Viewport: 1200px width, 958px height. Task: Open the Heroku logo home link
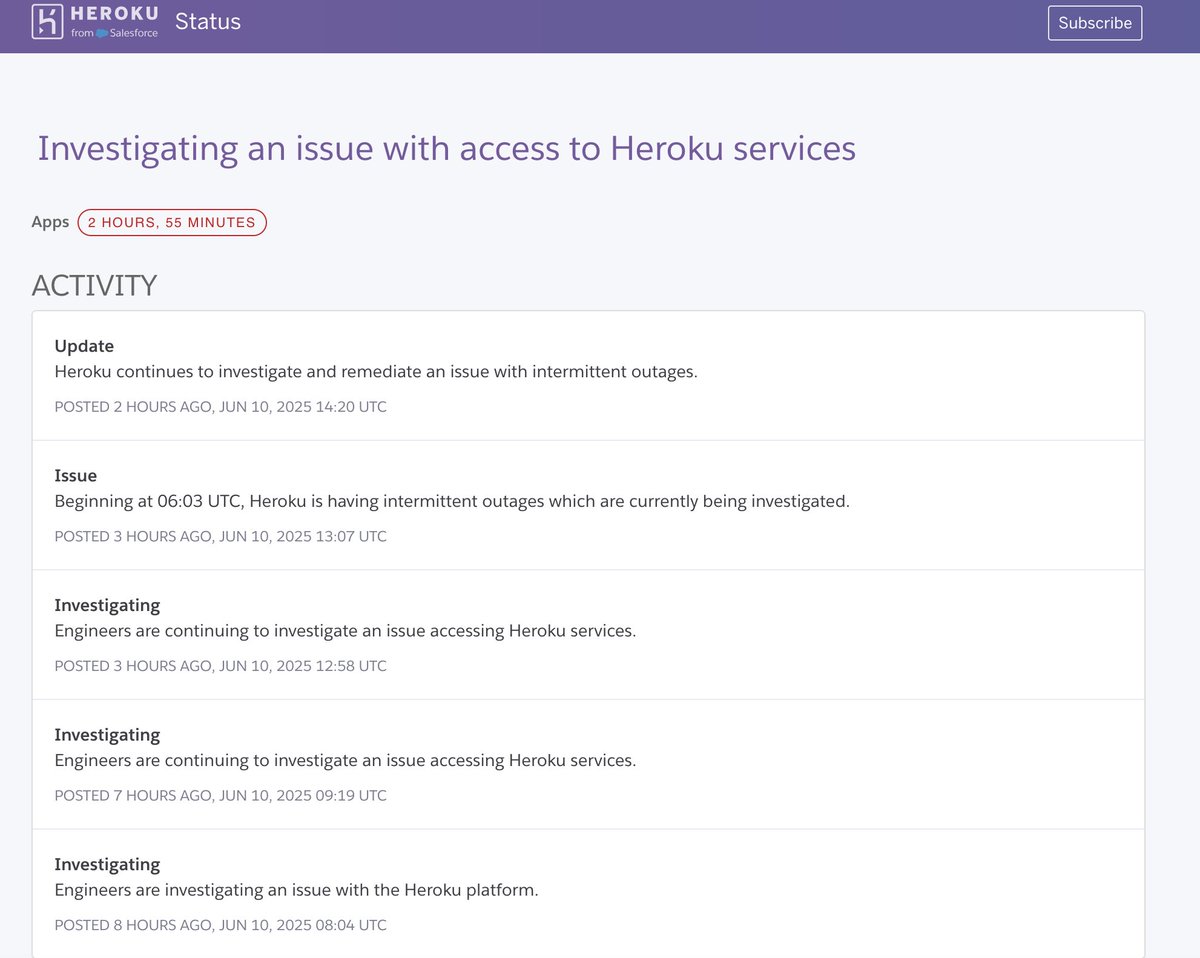pos(95,22)
